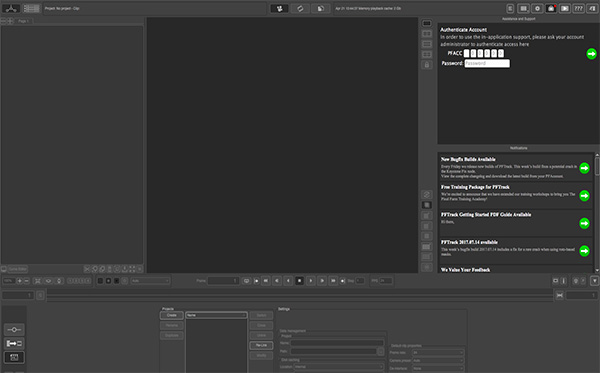Open the notifications icon with red dot
This screenshot has height=373, width=600.
[x=551, y=8]
